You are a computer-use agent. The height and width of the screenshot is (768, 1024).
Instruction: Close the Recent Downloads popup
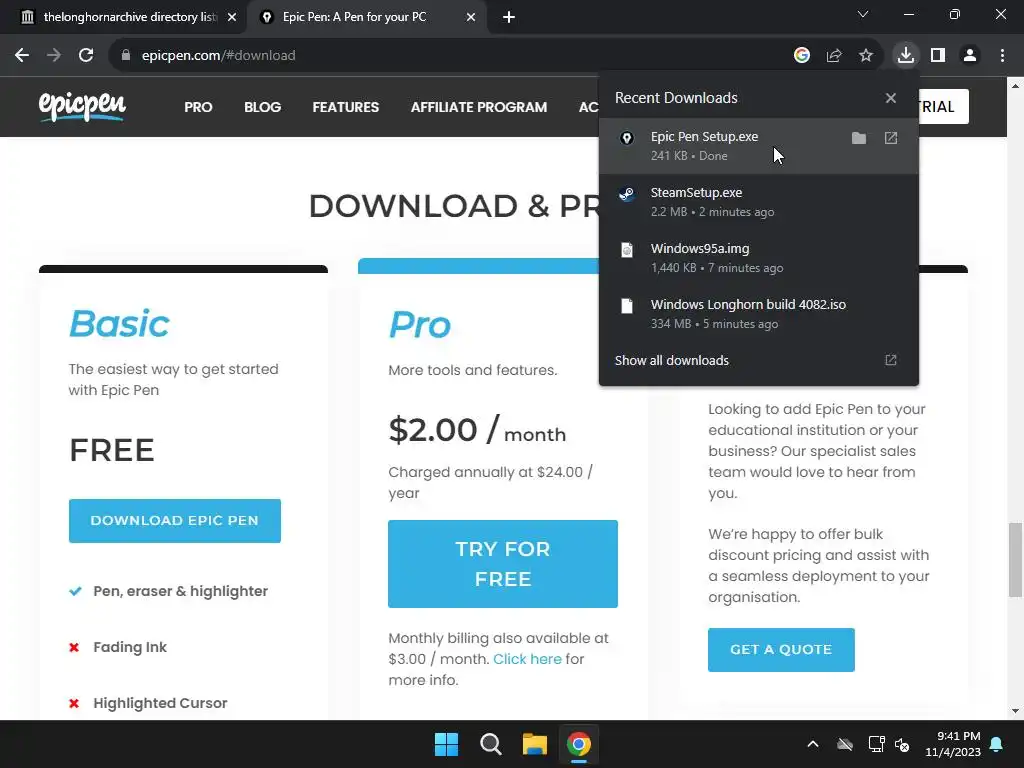pyautogui.click(x=891, y=98)
